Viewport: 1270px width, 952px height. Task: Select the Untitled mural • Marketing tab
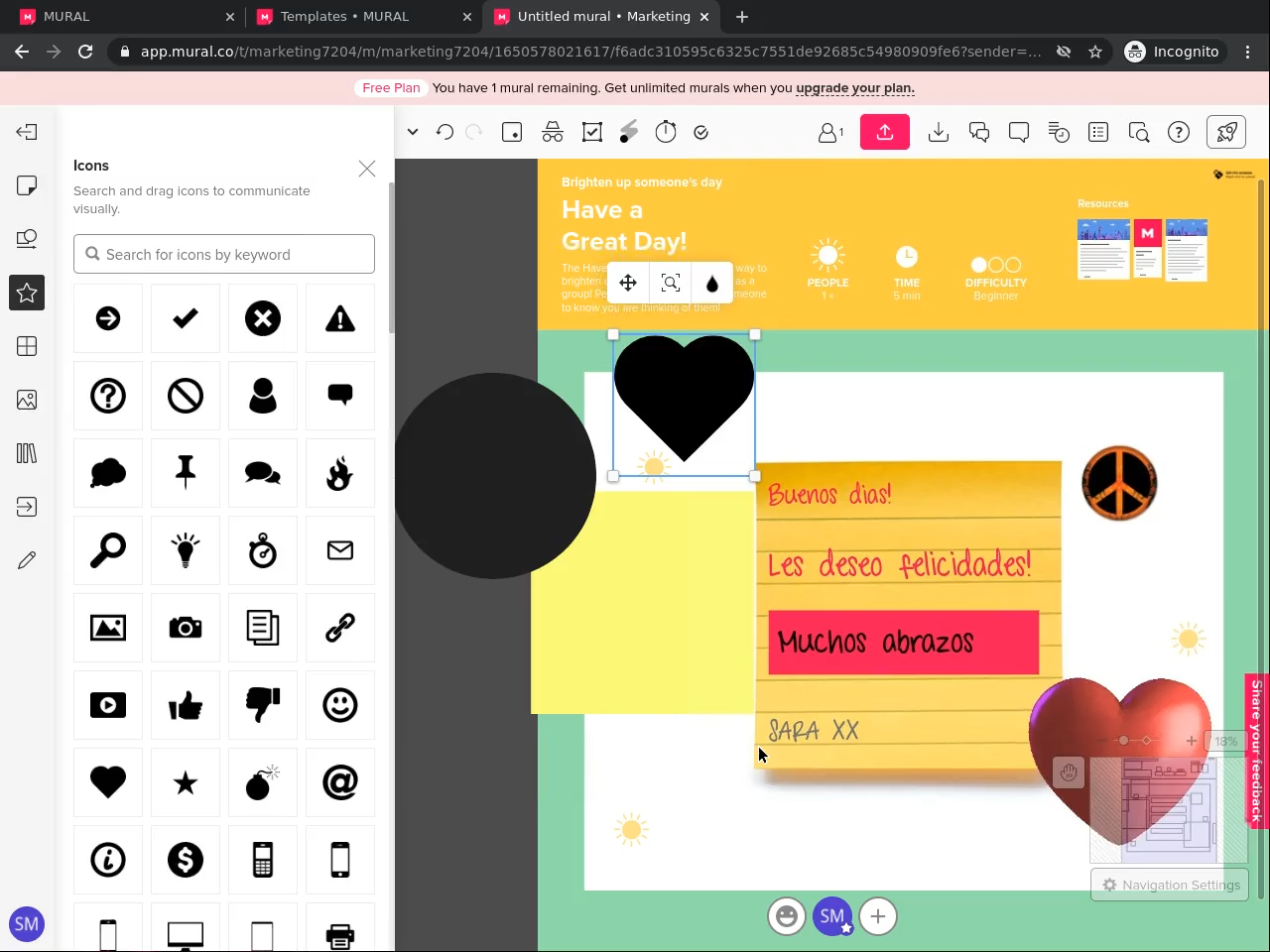[x=603, y=17]
